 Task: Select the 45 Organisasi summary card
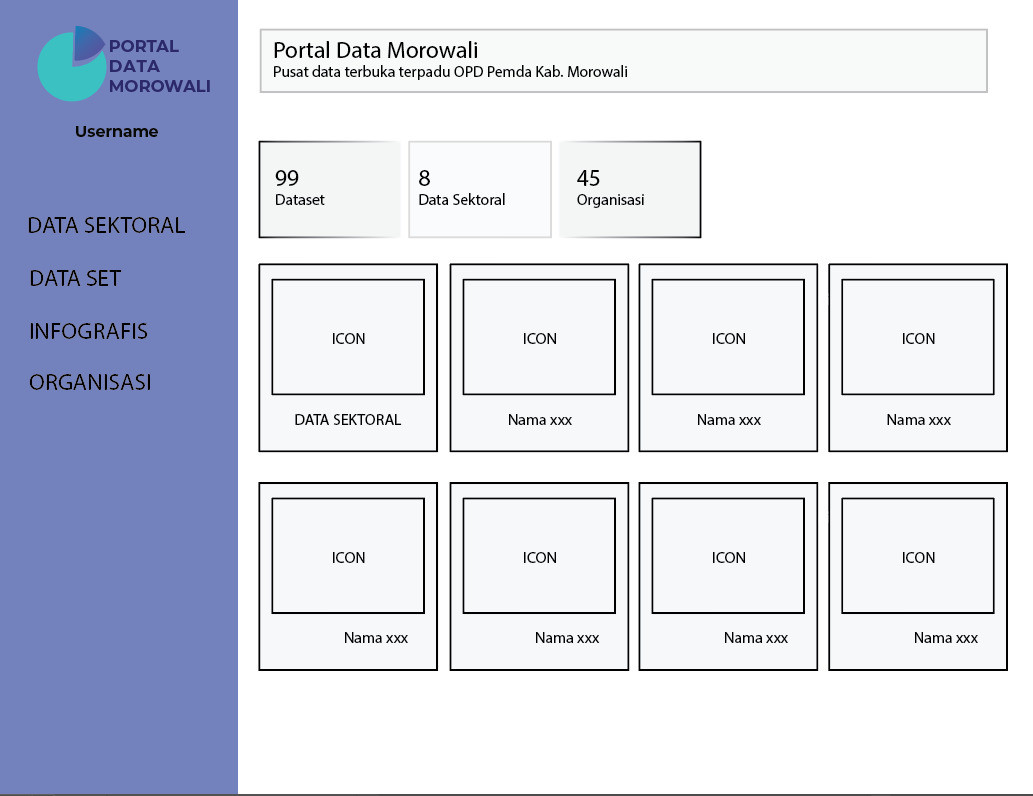630,189
